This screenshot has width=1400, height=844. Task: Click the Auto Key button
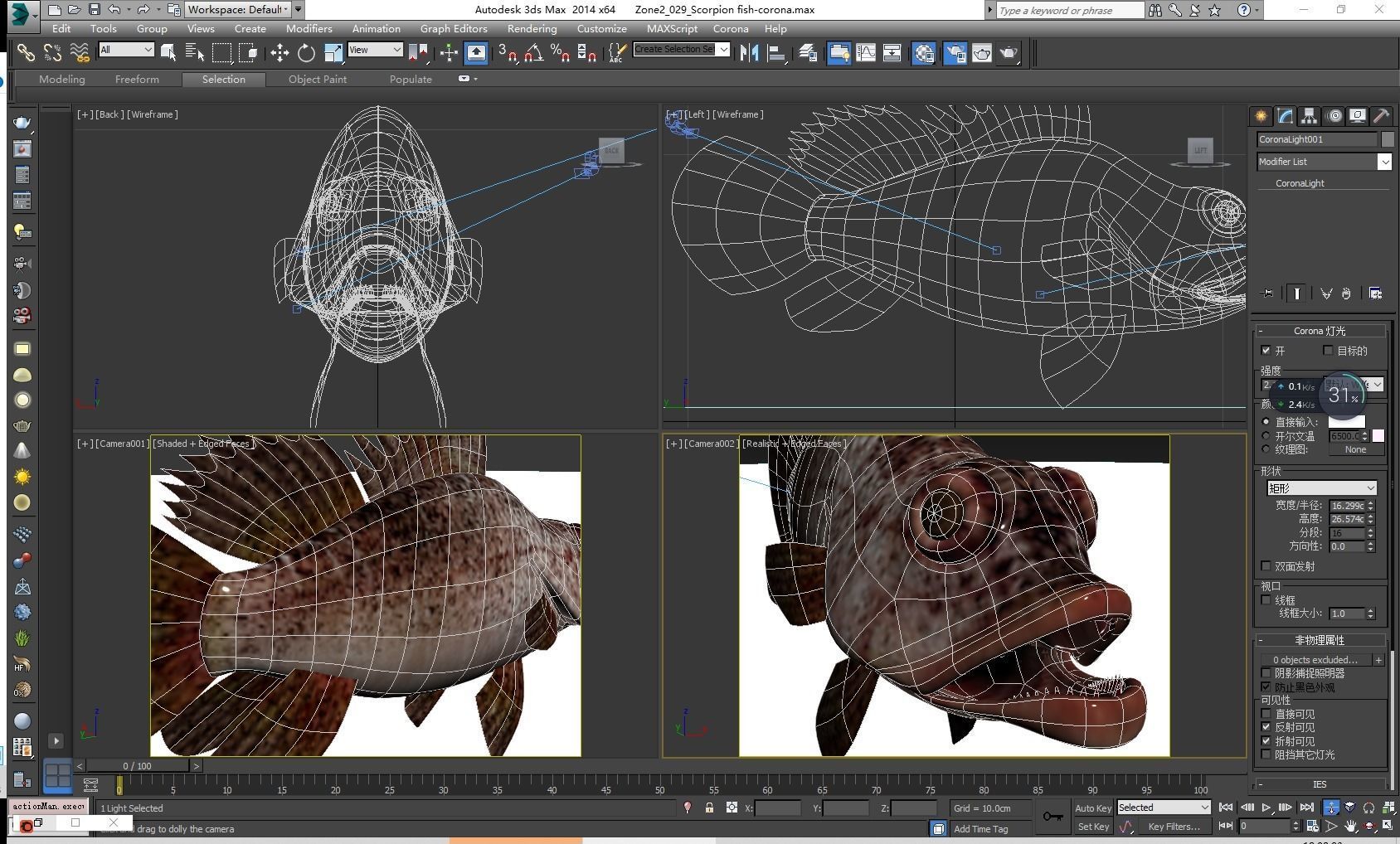click(x=1093, y=808)
